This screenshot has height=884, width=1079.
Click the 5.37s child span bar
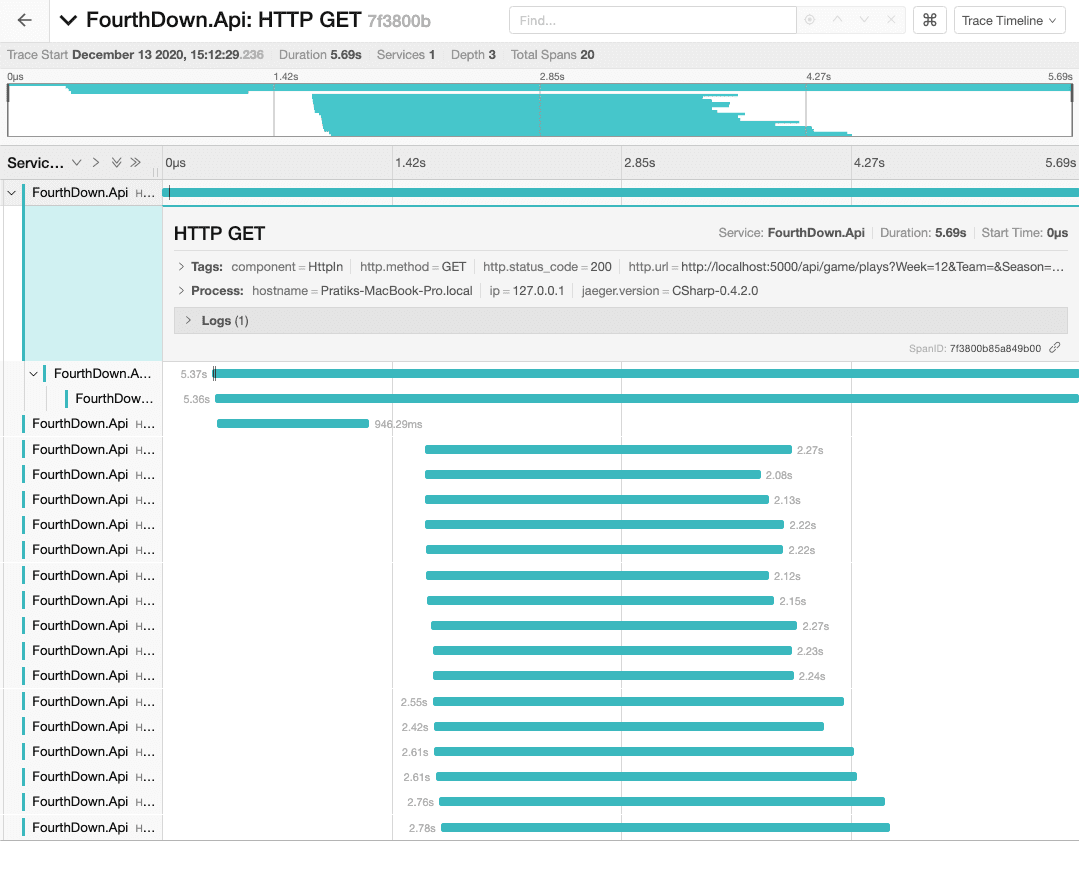coord(646,374)
